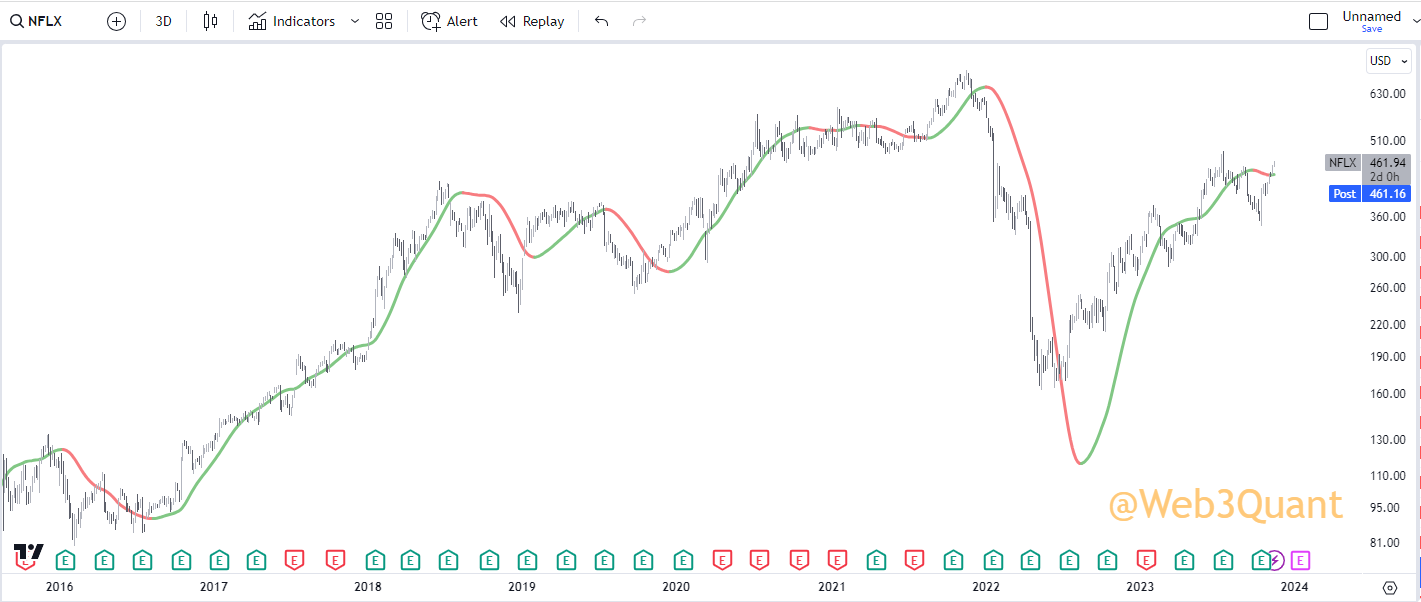Expand the favorite indicators chevron beside Indicators
The height and width of the screenshot is (602, 1421).
coord(354,21)
